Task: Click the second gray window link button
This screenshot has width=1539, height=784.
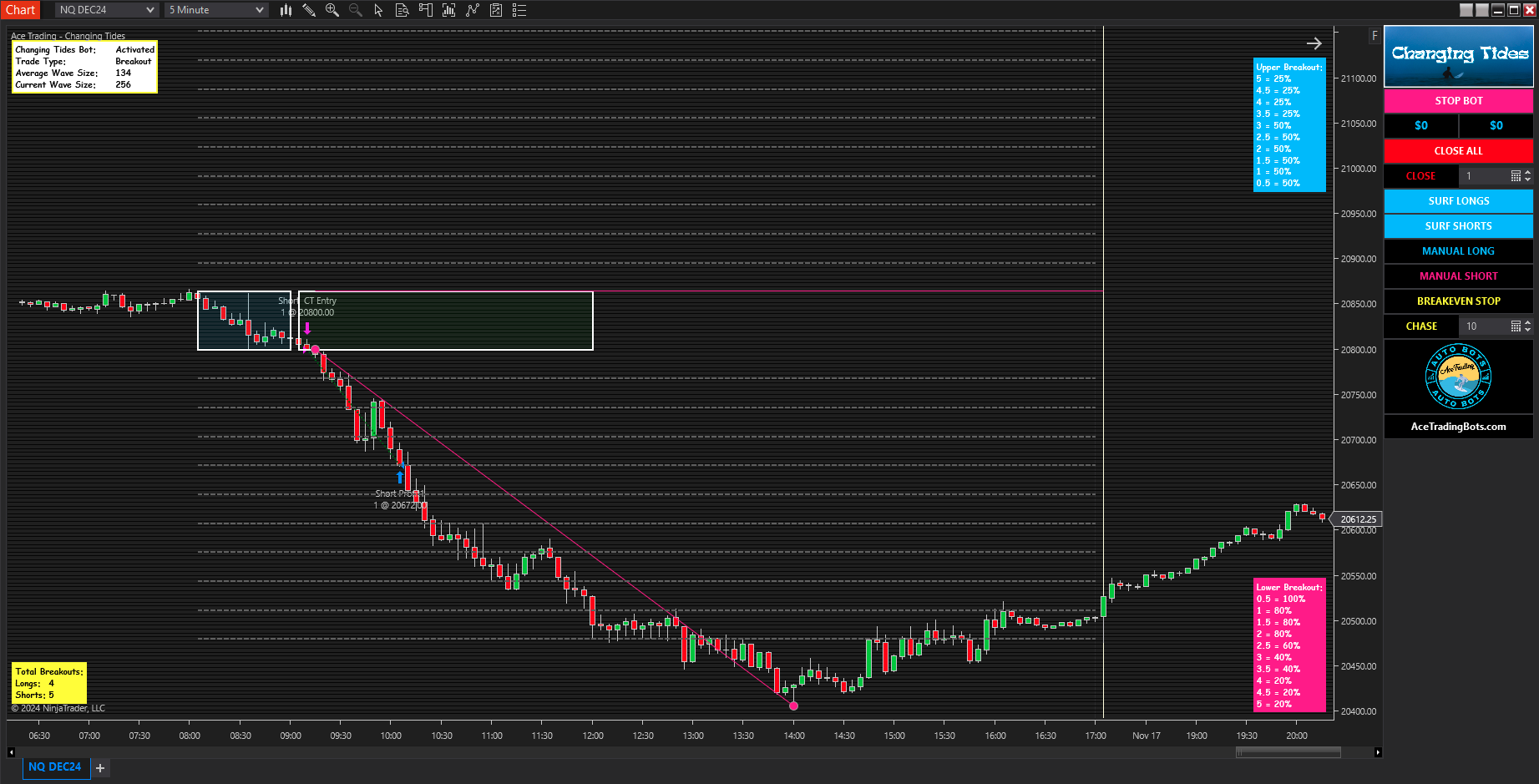Action: click(x=1482, y=10)
